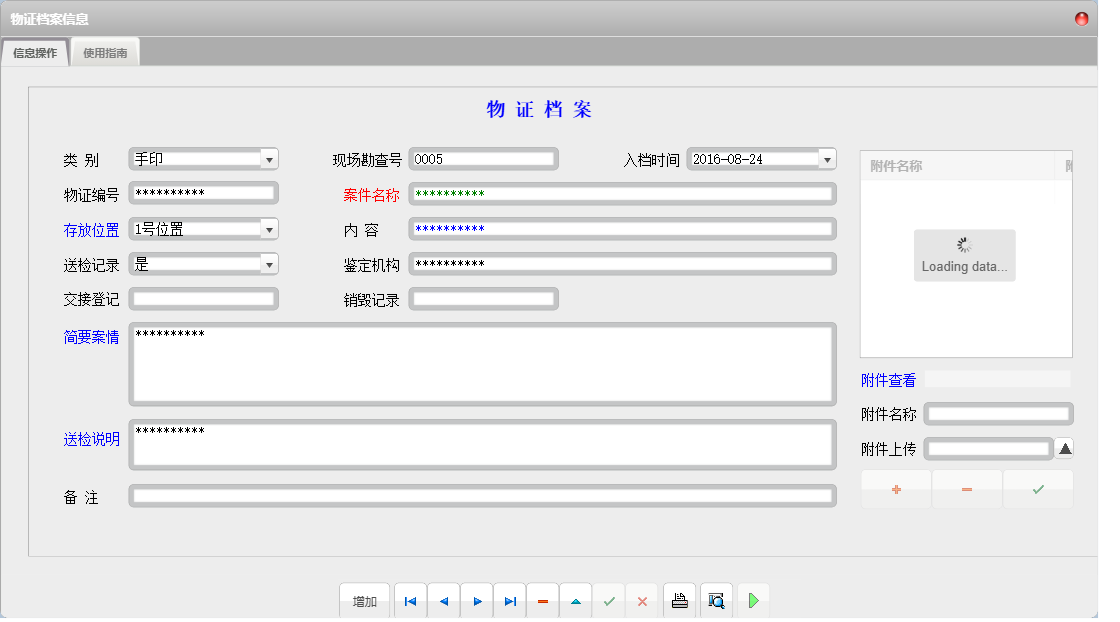This screenshot has width=1120, height=622.
Task: Click the orange plus attachment button
Action: pos(896,490)
